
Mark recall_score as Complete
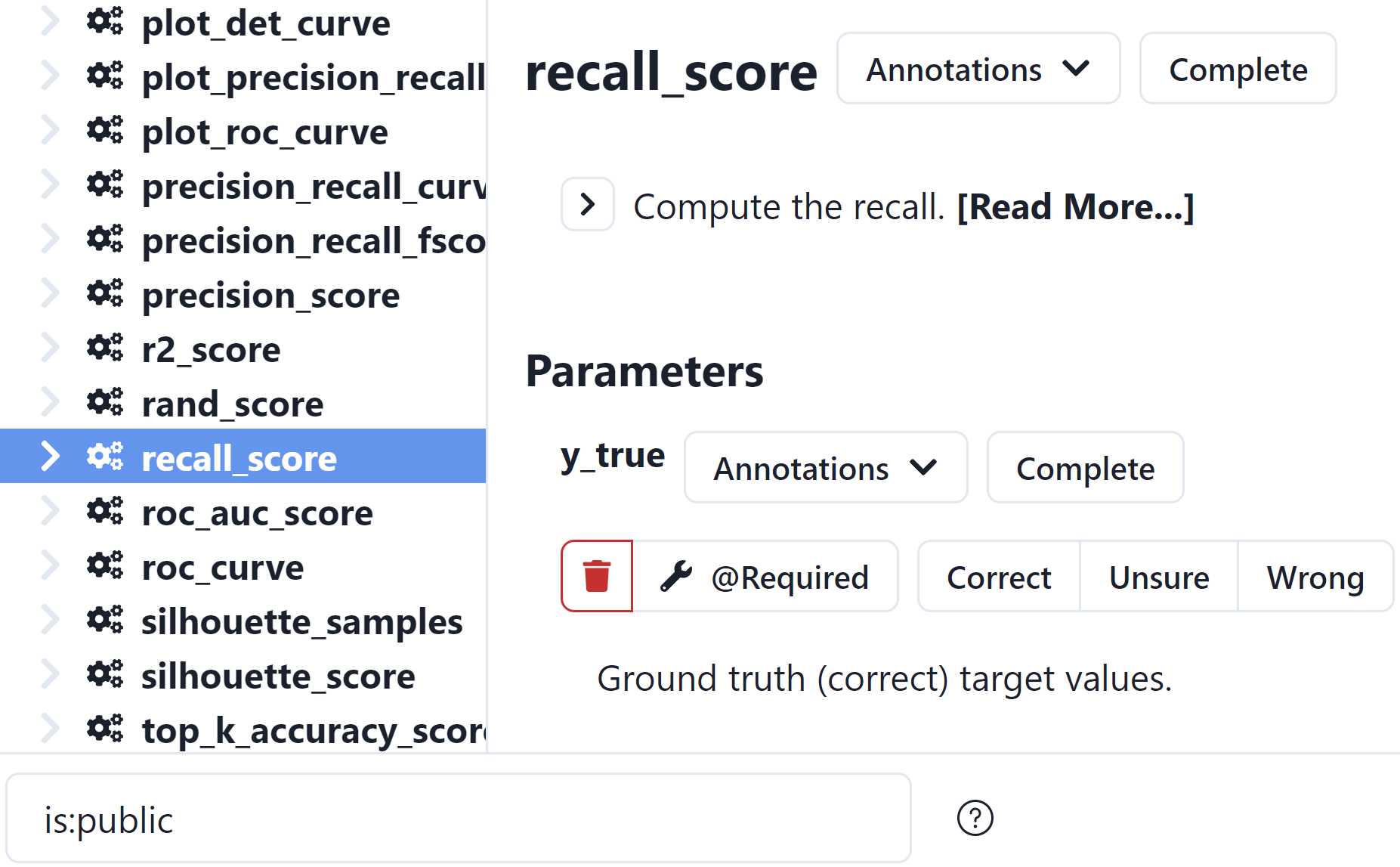[x=1238, y=69]
